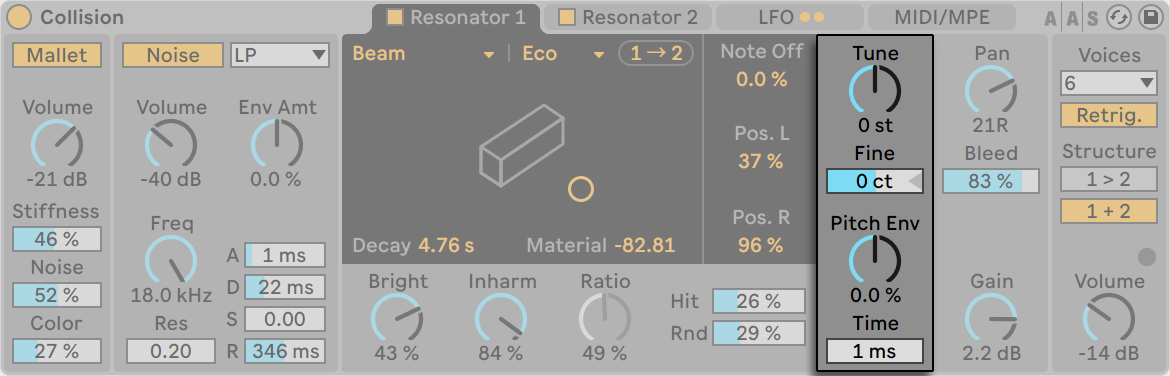Click the noise filter Freq knob
Viewport: 1170px width, 376px height.
(171, 261)
